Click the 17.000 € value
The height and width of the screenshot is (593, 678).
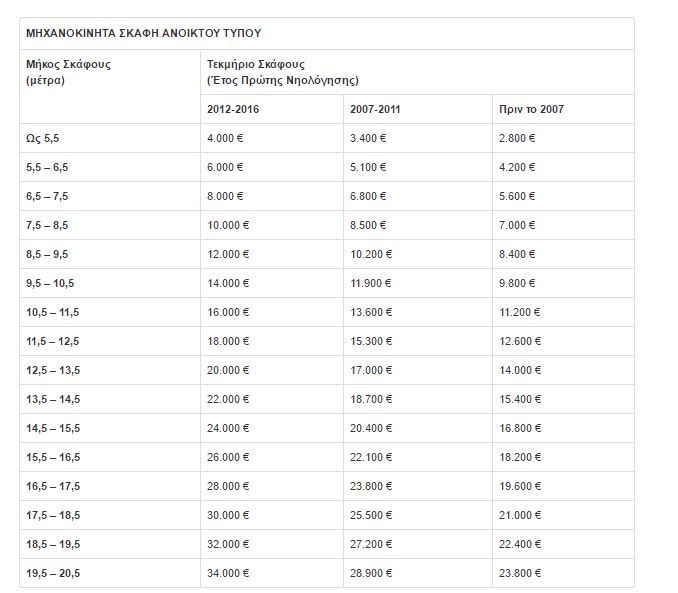click(x=371, y=370)
